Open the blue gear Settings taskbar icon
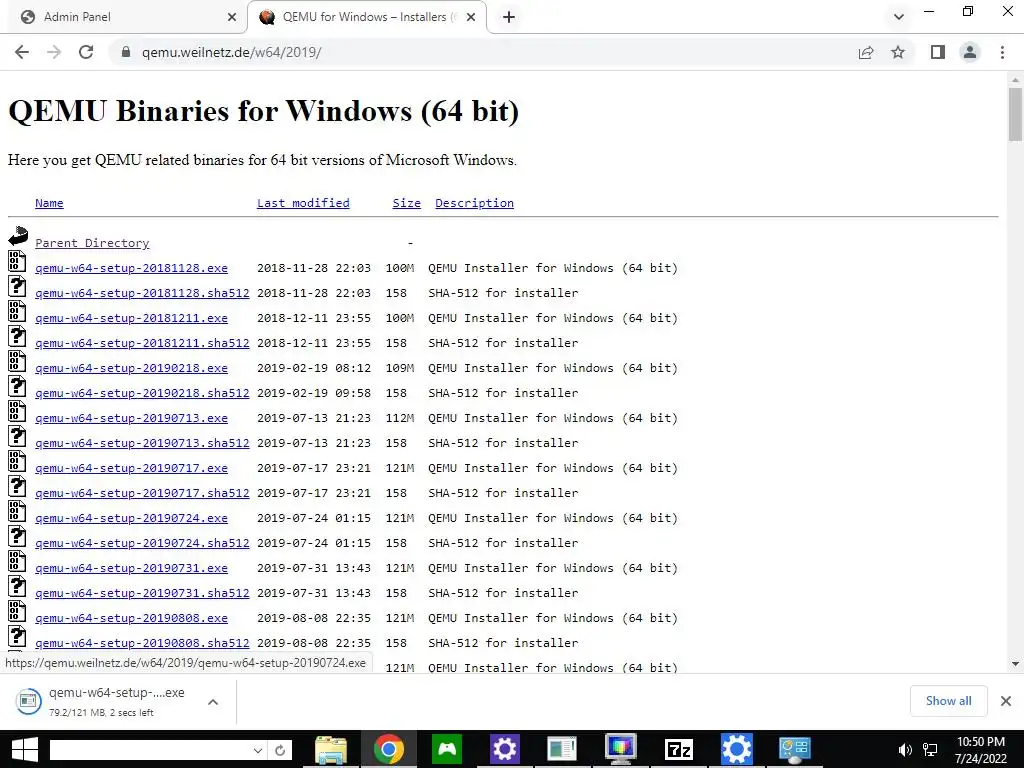Viewport: 1024px width, 768px height. pyautogui.click(x=736, y=749)
